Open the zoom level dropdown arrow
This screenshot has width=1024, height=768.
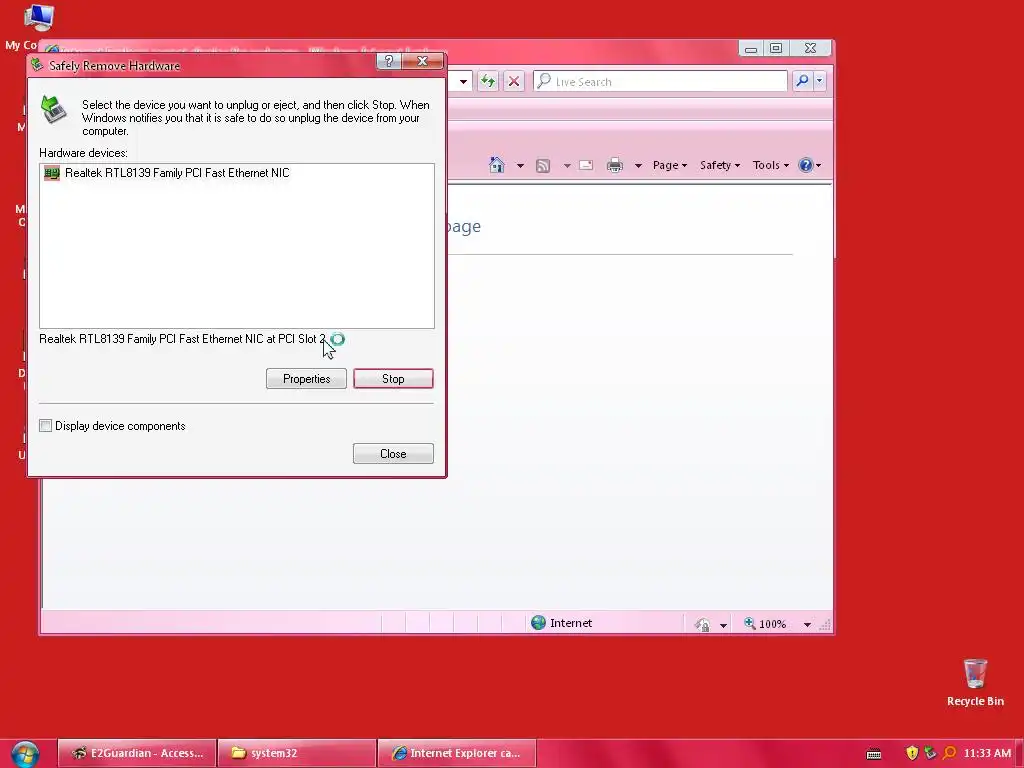(807, 625)
